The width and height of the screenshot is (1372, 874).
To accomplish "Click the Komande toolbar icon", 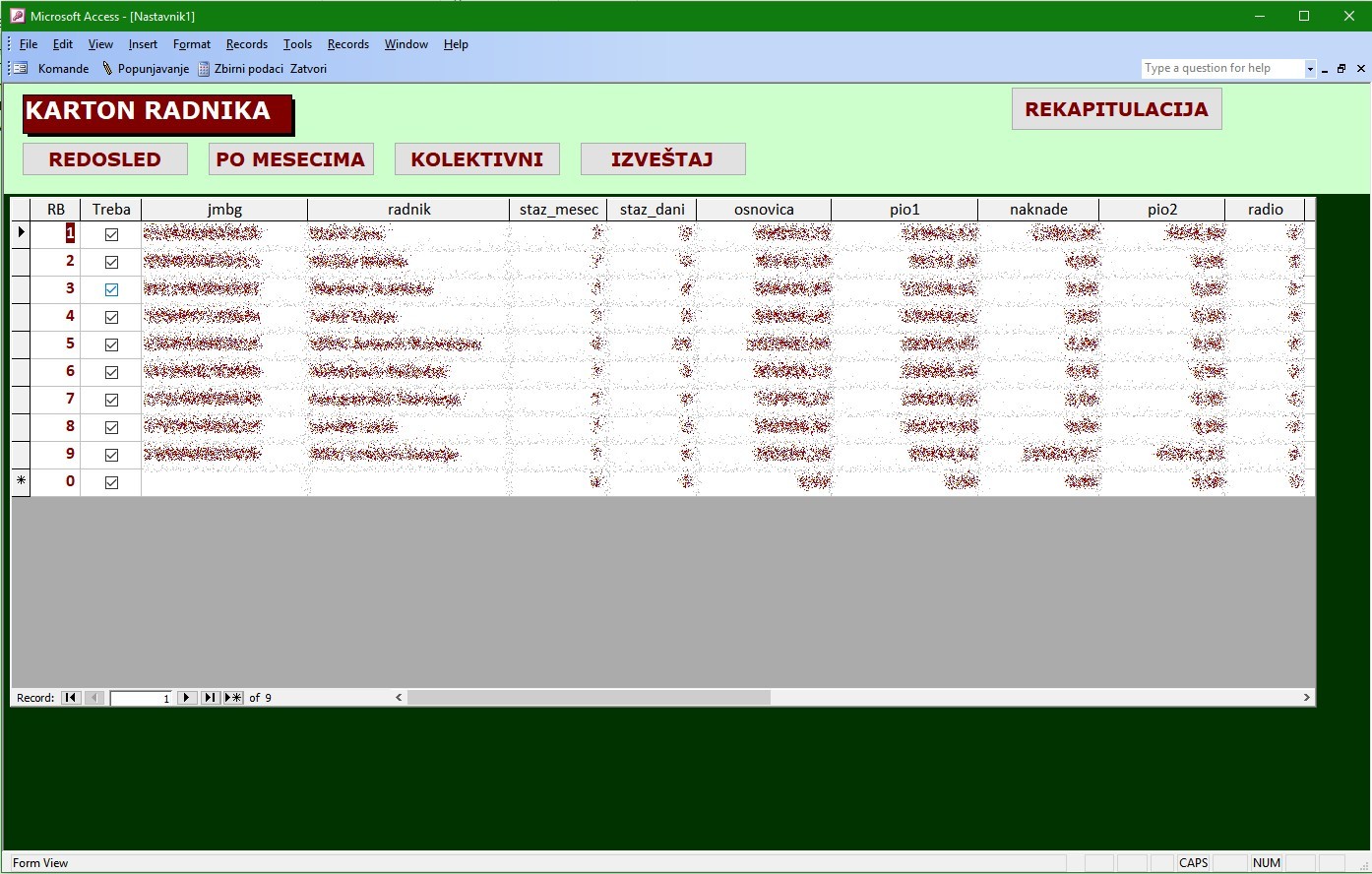I will tap(21, 69).
